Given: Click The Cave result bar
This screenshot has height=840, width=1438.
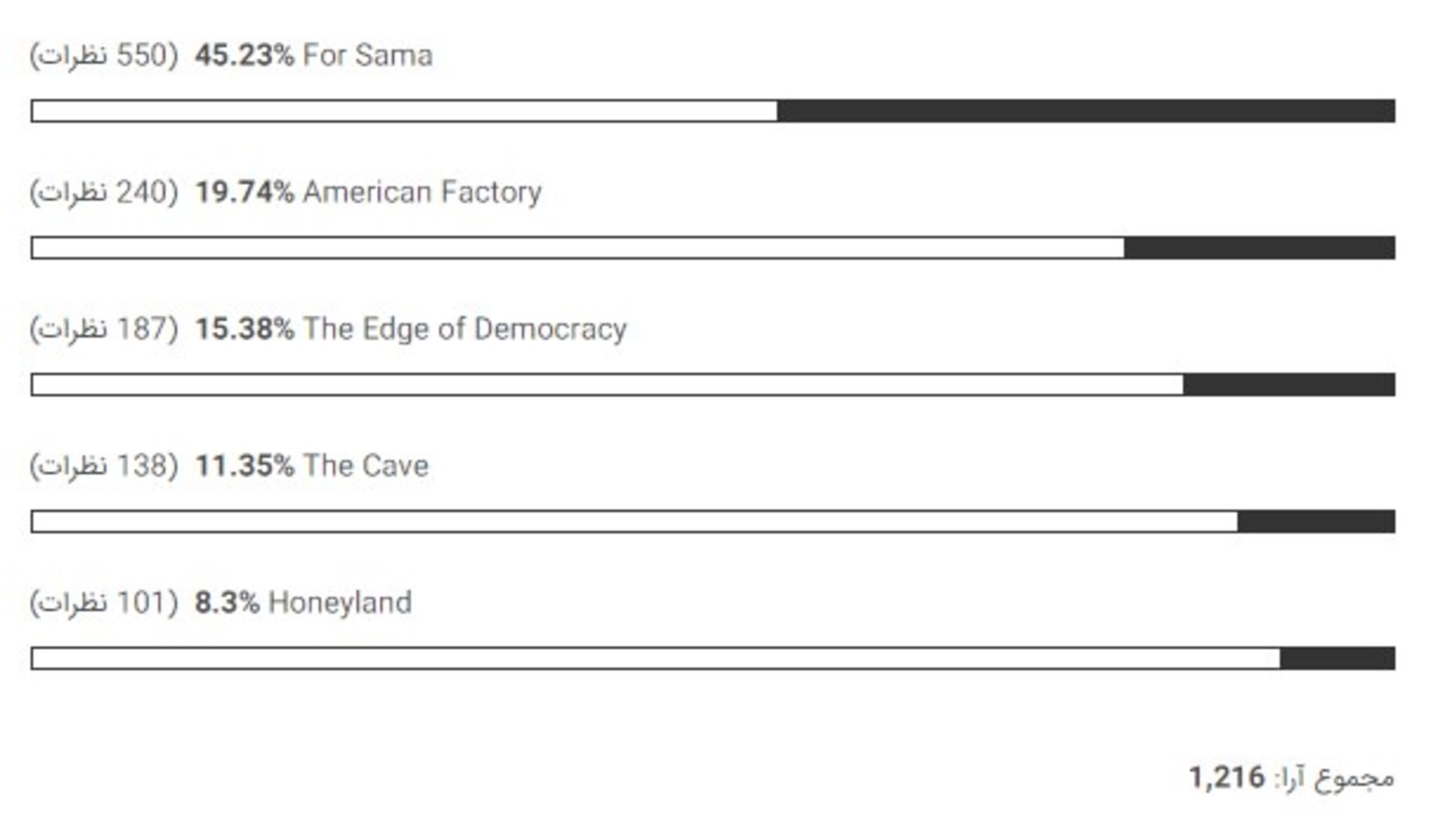Looking at the screenshot, I should coord(713,522).
